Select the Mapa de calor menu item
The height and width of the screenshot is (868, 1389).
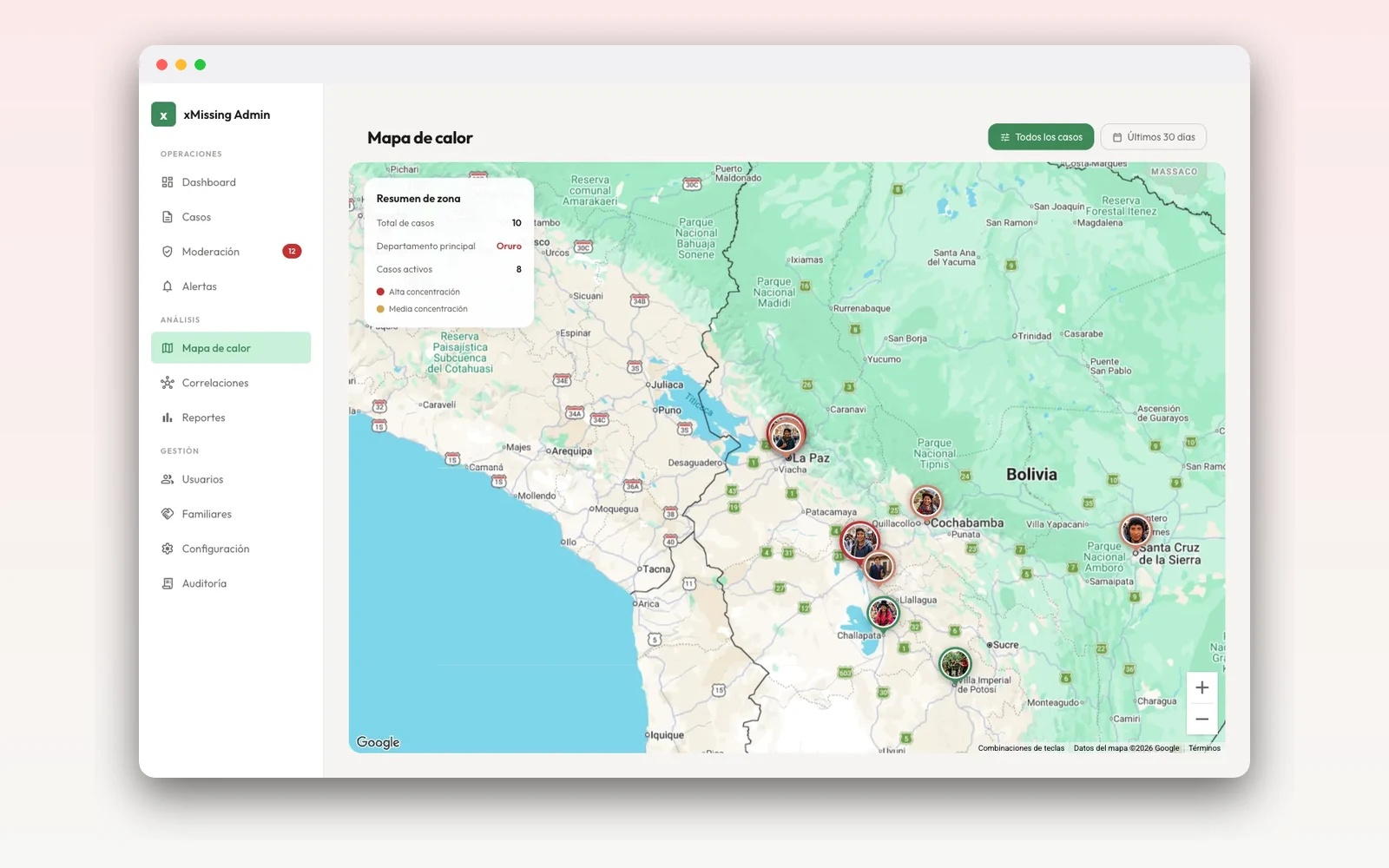click(231, 348)
